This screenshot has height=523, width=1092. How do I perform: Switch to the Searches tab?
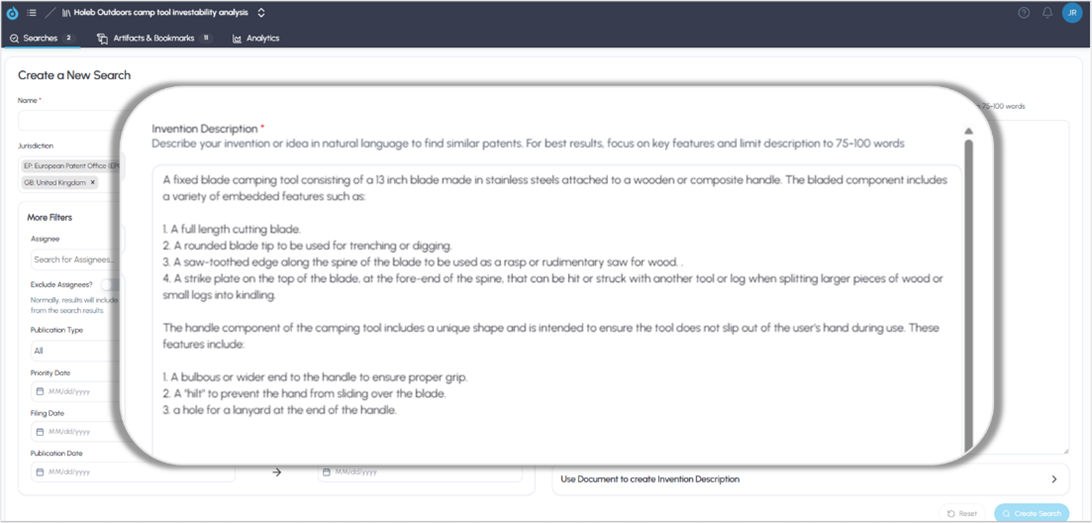coord(42,38)
